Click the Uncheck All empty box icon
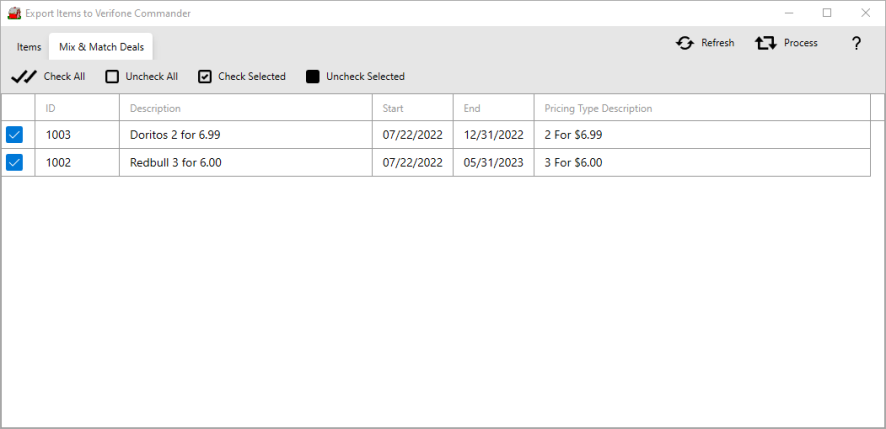886x429 pixels. coord(112,77)
